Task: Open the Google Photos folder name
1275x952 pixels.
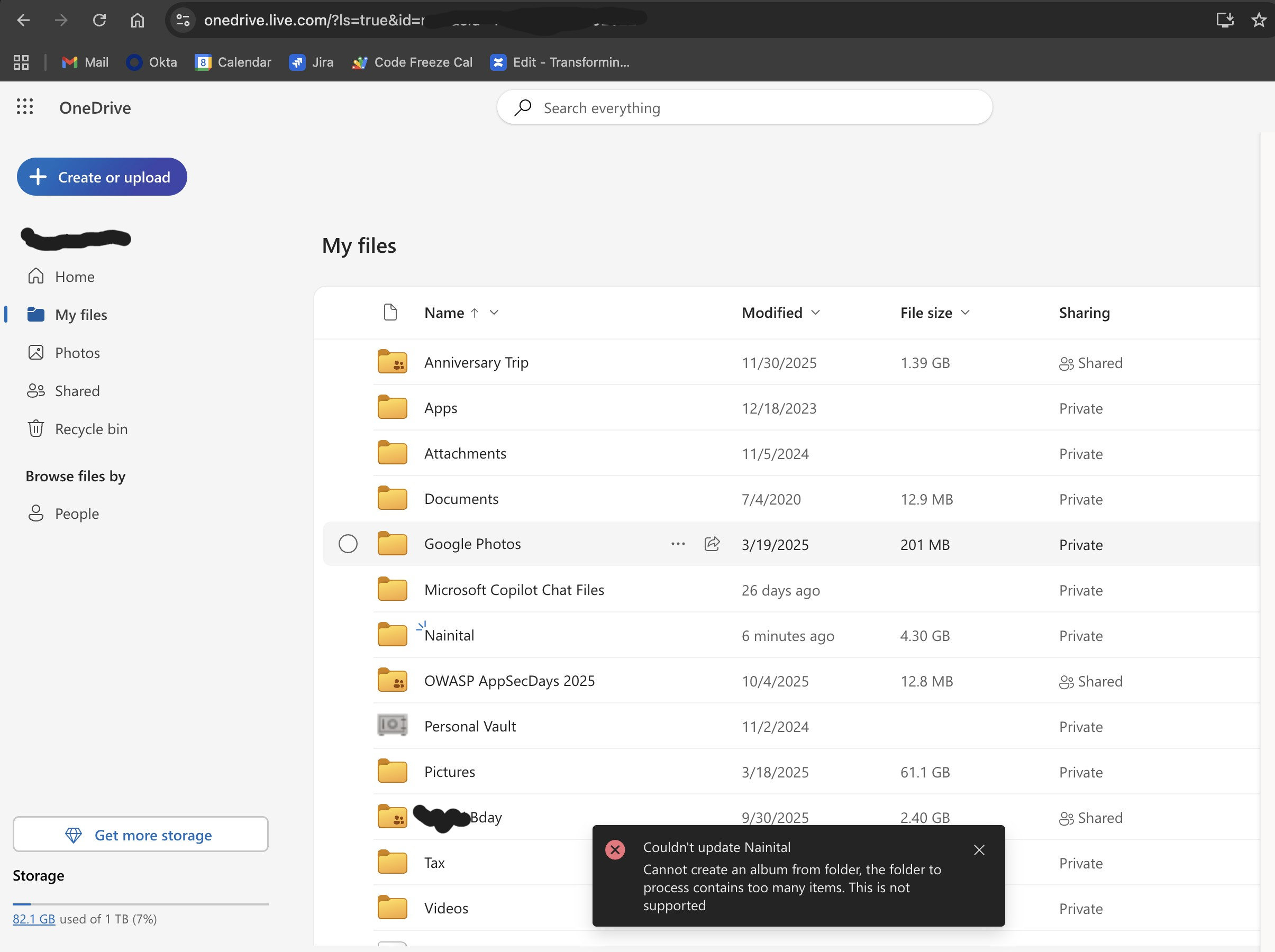Action: click(472, 544)
